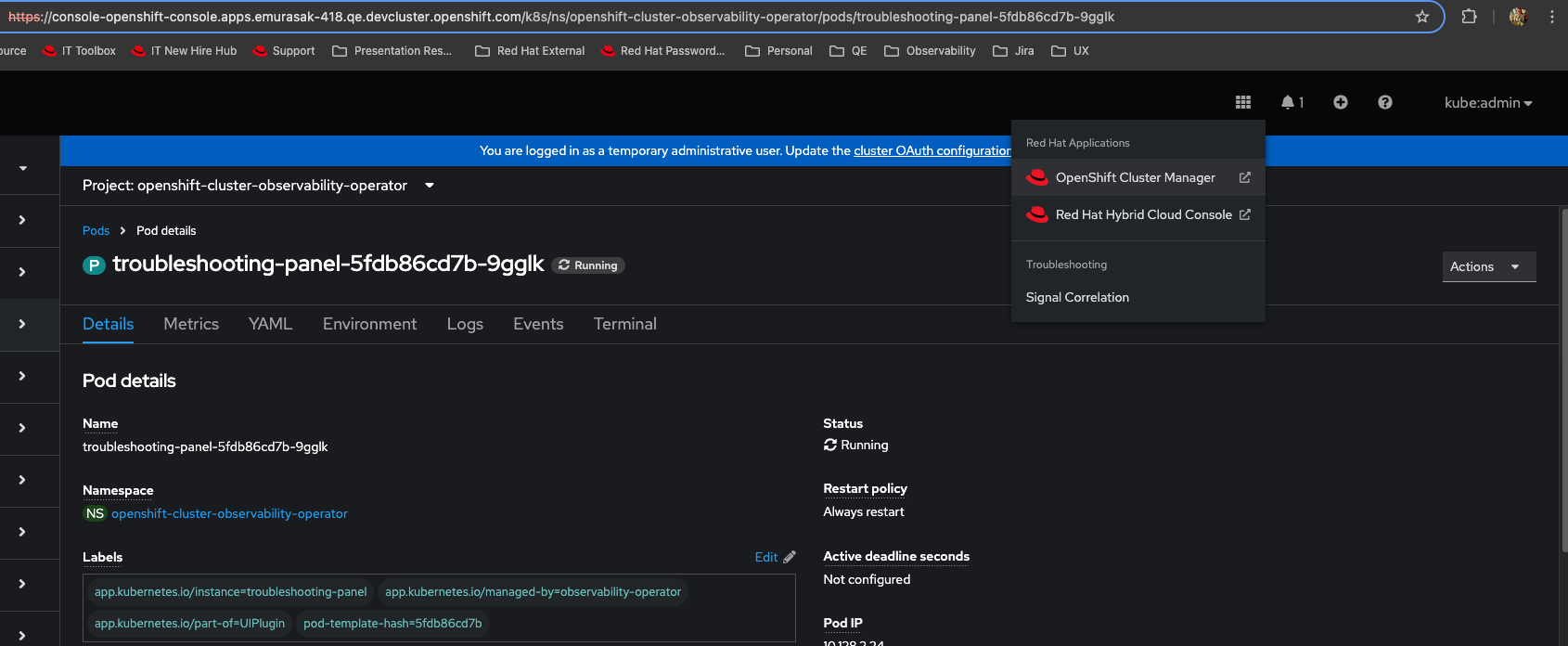Expand the second sidebar navigation chevron
1568x646 pixels.
click(x=22, y=272)
